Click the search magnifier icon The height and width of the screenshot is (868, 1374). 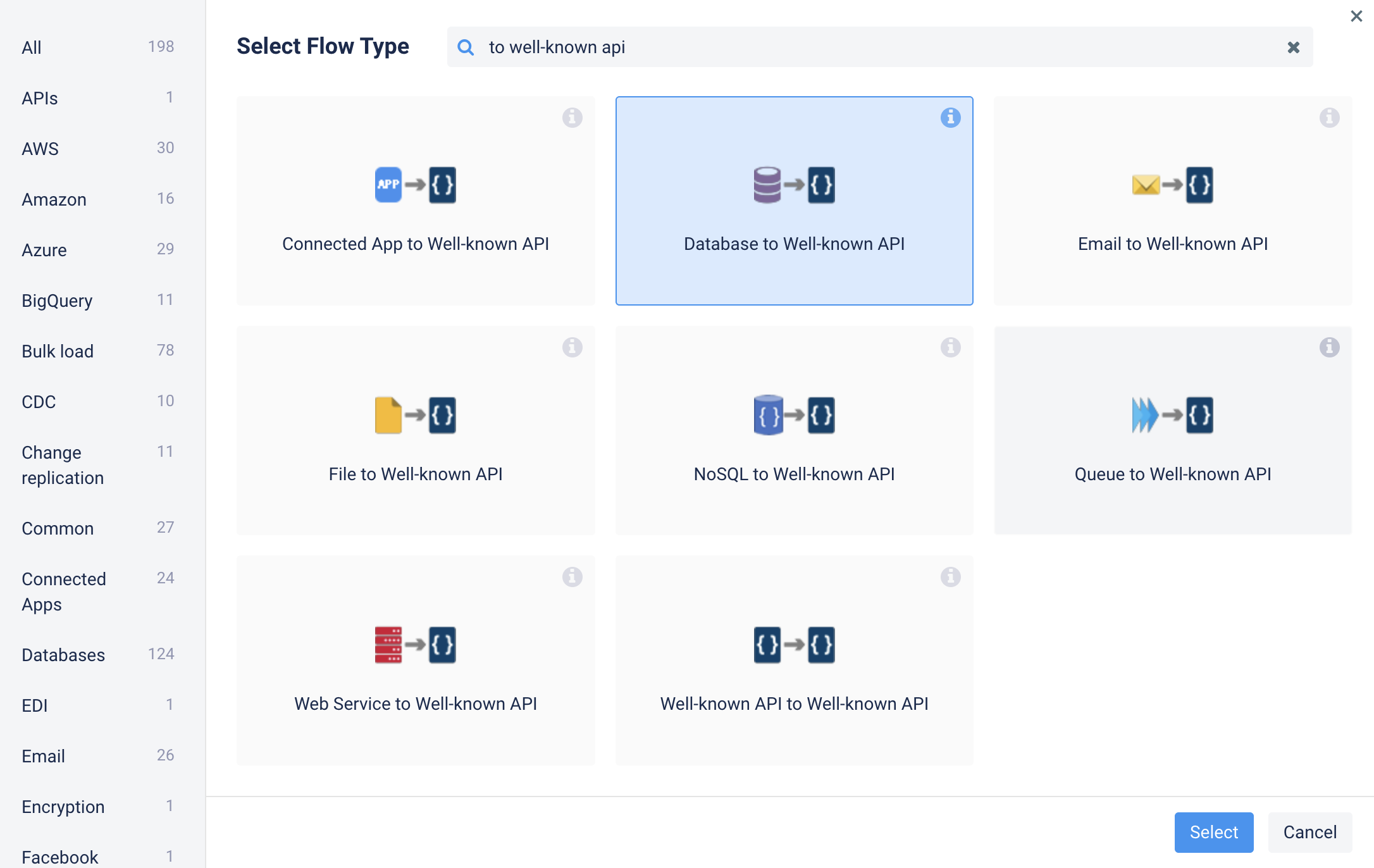tap(466, 47)
